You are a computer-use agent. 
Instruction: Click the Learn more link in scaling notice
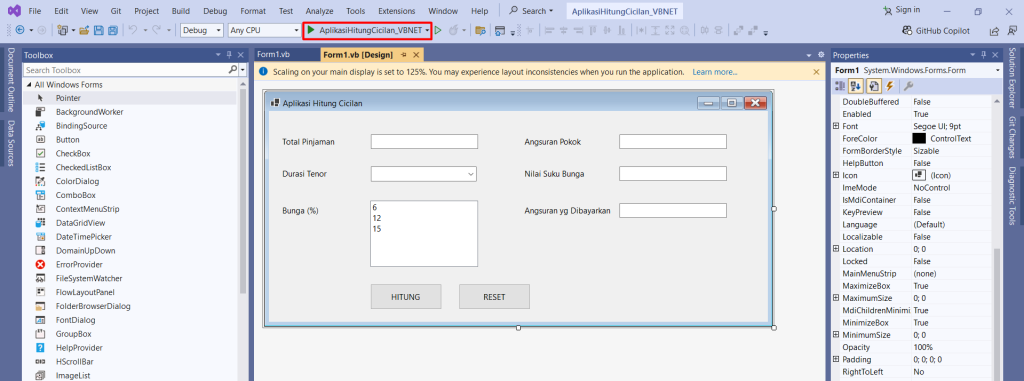tap(714, 72)
